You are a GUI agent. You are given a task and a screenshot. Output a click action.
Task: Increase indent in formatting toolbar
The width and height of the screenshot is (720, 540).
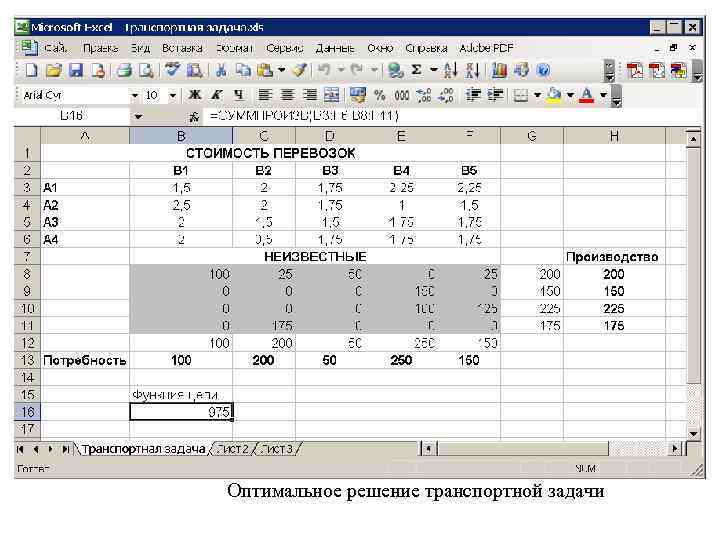(495, 95)
